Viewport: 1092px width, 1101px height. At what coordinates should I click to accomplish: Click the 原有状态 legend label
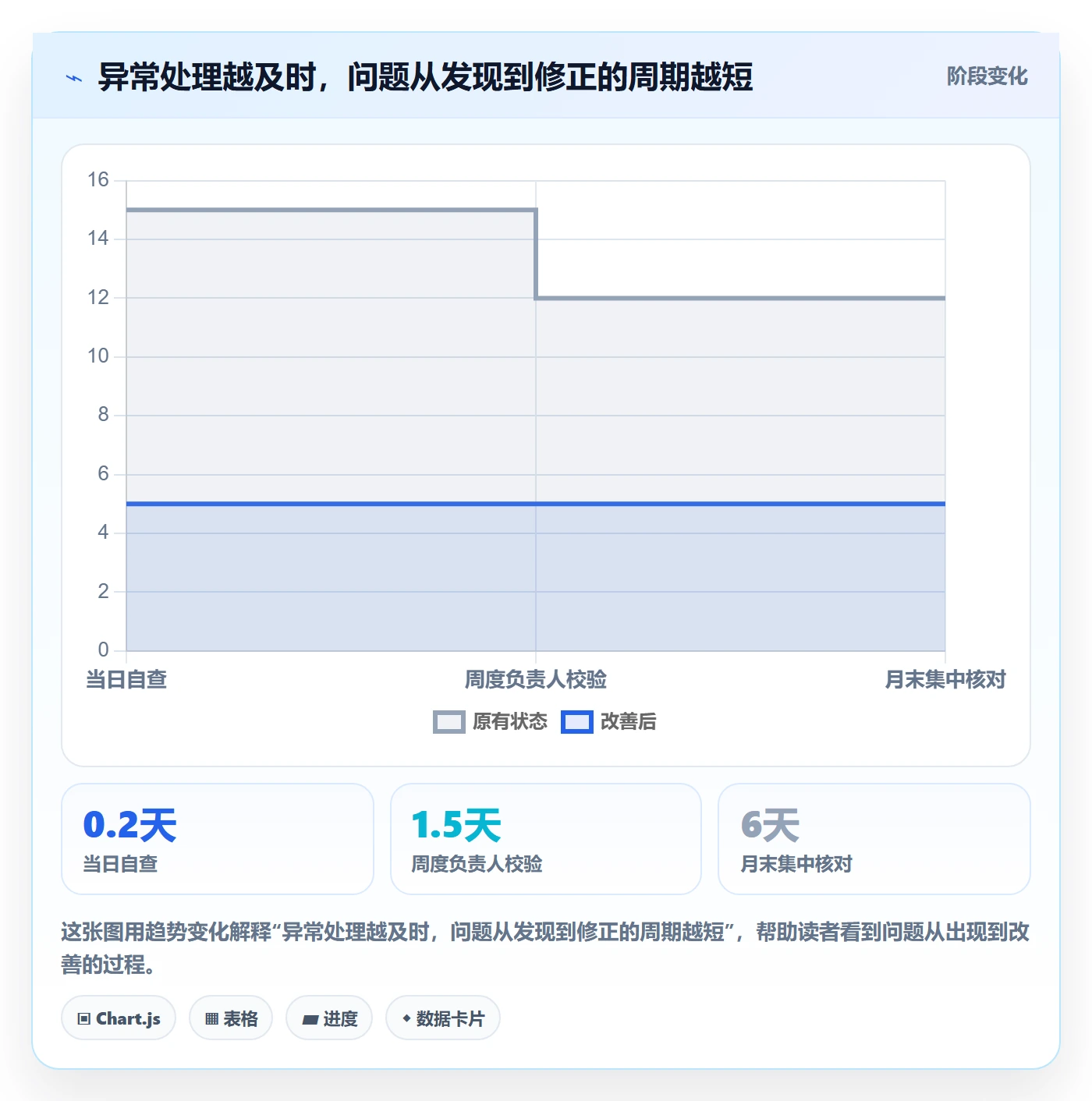point(510,722)
